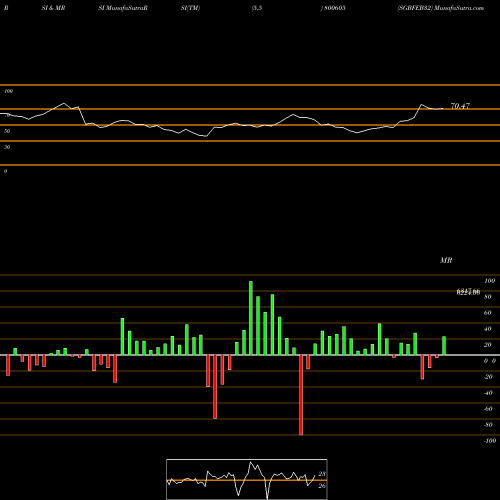Click the "SI MunafaSutraR" header text
Viewport: 500px width, 500px height.
(x=123, y=8)
